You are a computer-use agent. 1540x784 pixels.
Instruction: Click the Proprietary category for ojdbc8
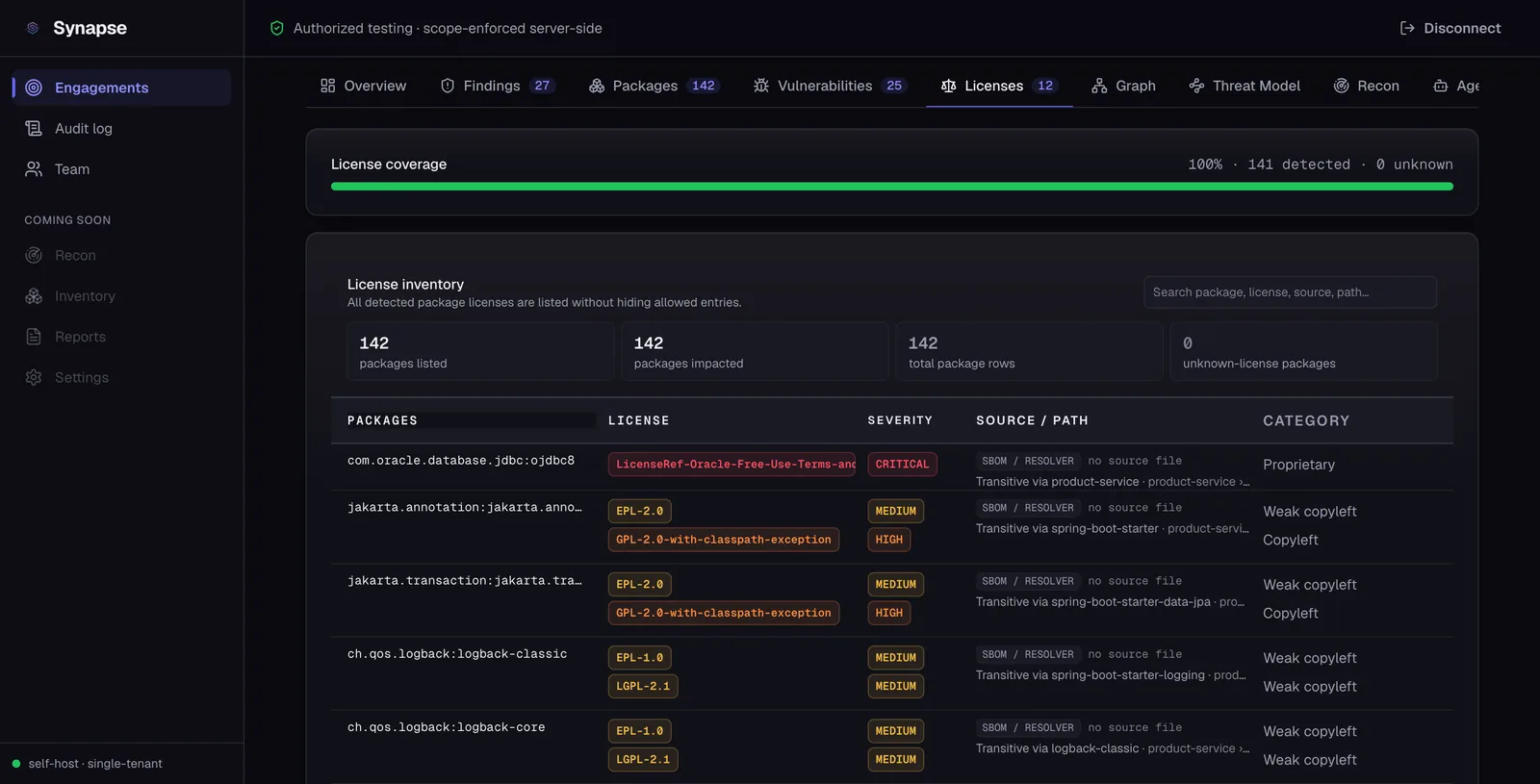(1298, 465)
